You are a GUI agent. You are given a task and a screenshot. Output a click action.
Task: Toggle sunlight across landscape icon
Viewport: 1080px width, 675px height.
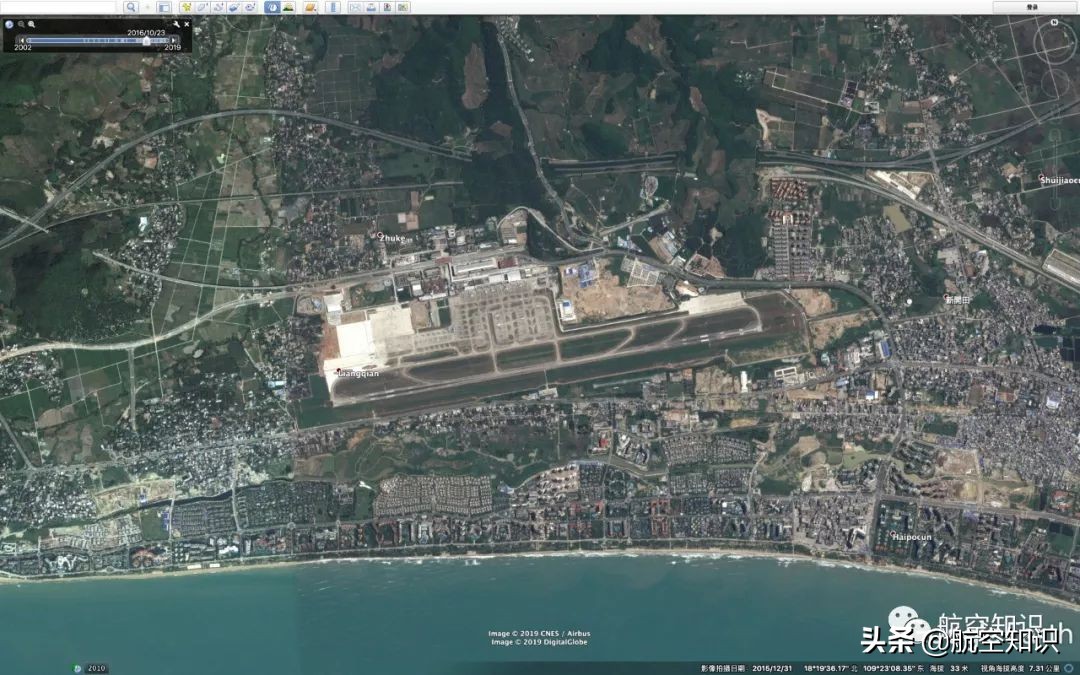point(288,7)
